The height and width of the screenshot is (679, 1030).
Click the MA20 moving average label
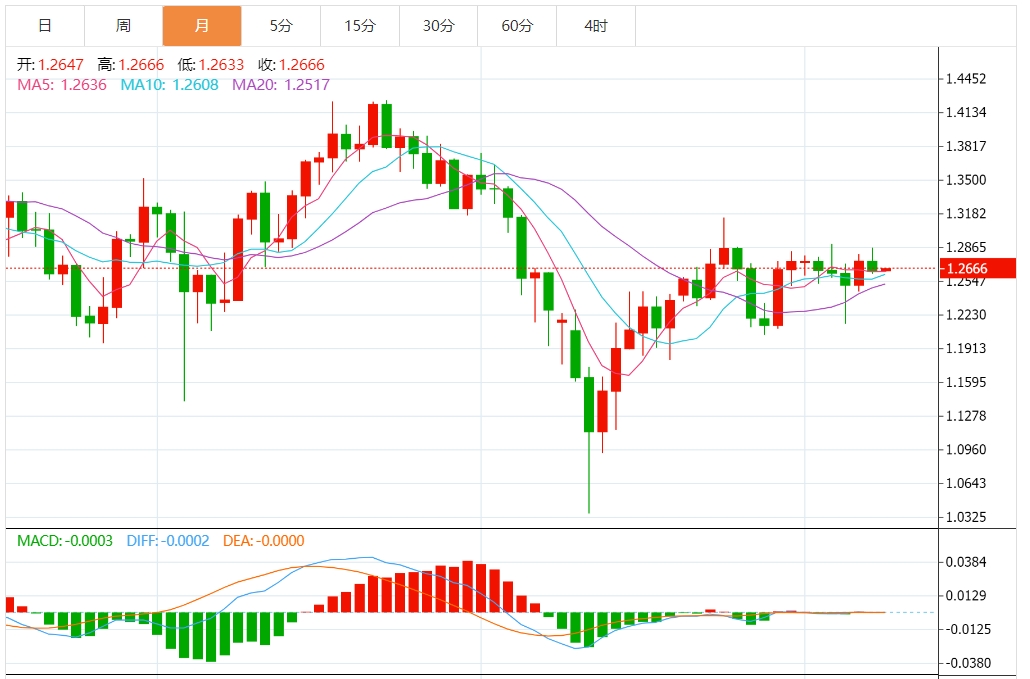click(281, 85)
